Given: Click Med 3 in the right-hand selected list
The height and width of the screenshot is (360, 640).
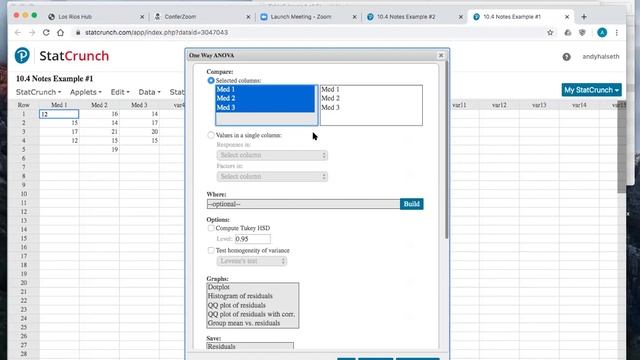Looking at the screenshot, I should pyautogui.click(x=330, y=108).
